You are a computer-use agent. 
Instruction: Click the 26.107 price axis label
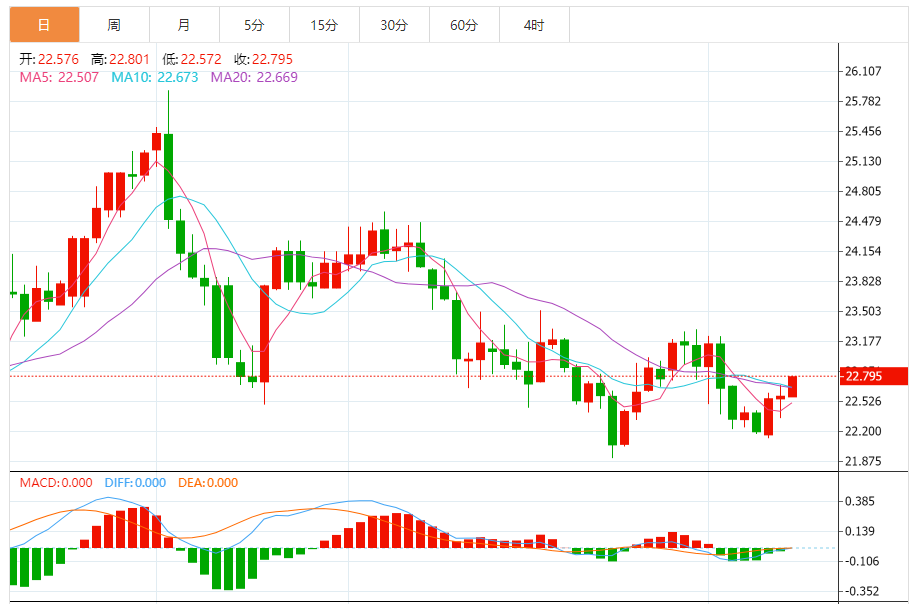pos(863,71)
